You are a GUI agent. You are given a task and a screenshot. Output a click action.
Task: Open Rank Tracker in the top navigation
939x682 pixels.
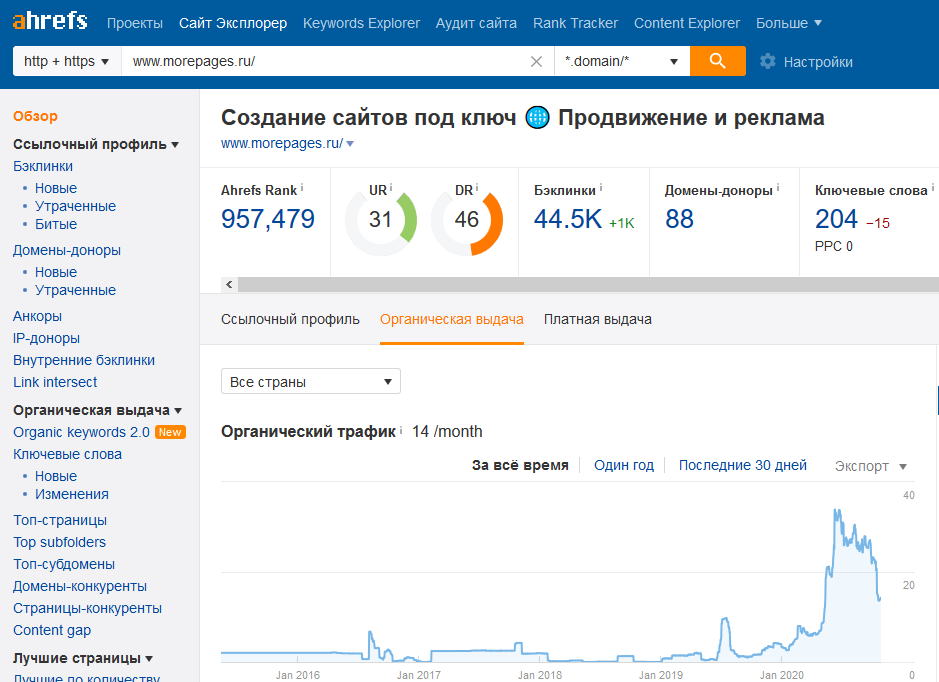[575, 23]
